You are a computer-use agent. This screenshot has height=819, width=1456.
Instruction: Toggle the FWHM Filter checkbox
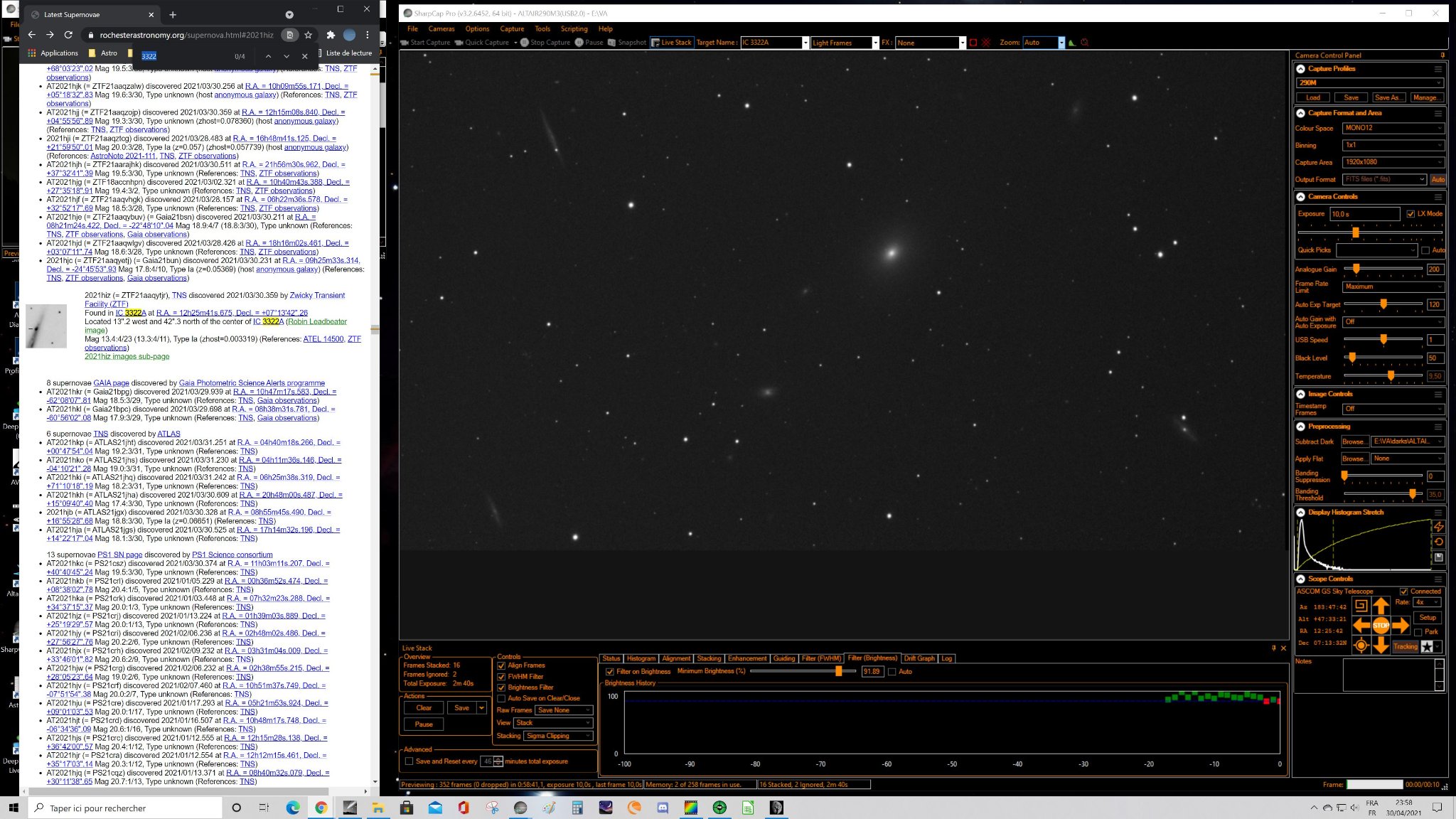click(x=501, y=677)
